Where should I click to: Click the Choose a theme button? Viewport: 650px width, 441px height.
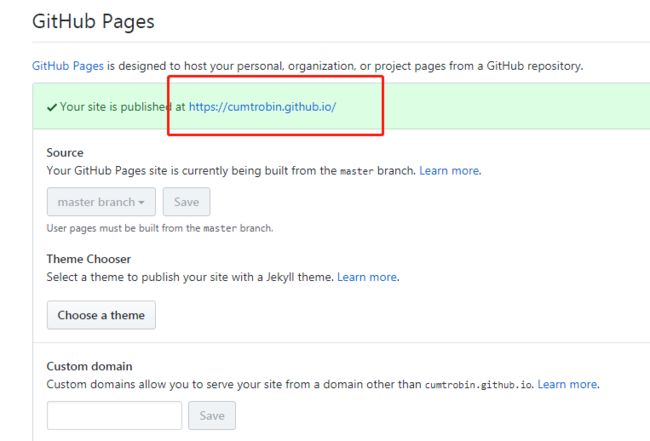pos(101,315)
